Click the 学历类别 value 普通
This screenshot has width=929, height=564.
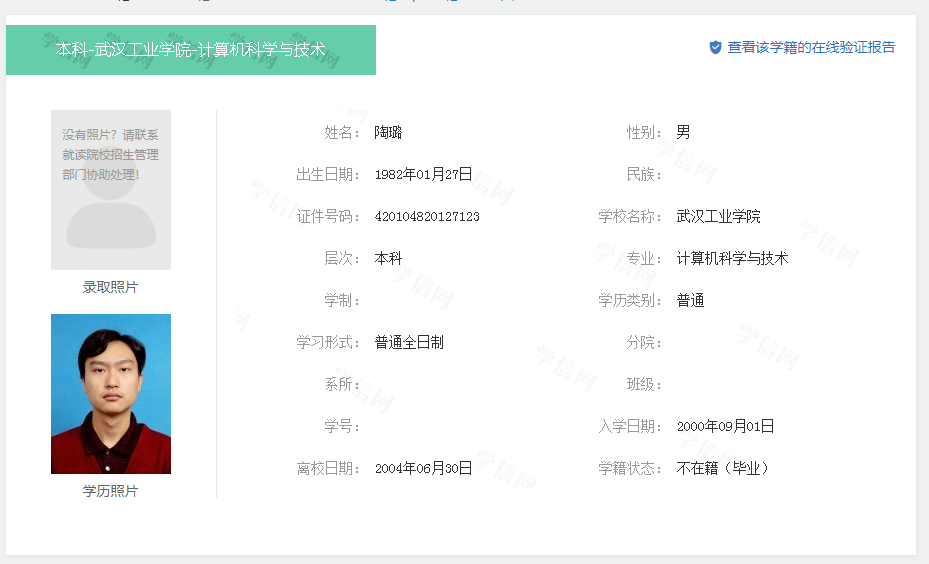690,300
